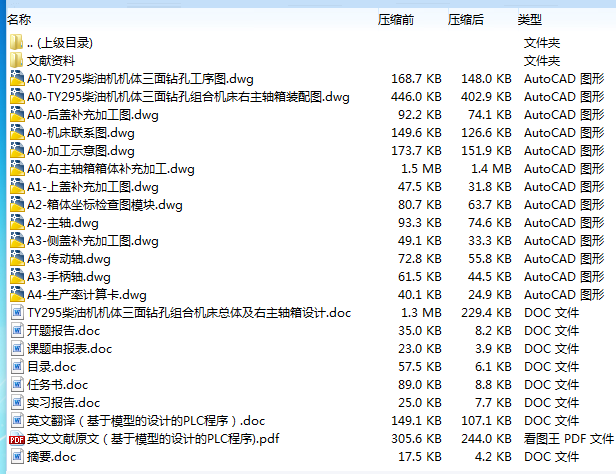616x474 pixels.
Task: Select file name A3-传动轴.dwg
Action: 69,259
